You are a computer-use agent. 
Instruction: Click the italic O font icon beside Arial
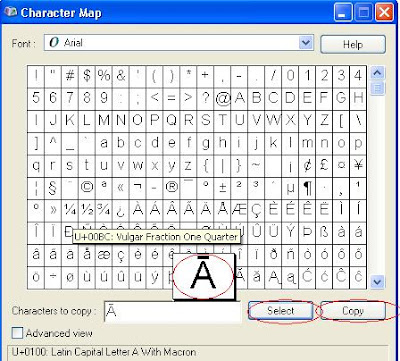point(54,43)
